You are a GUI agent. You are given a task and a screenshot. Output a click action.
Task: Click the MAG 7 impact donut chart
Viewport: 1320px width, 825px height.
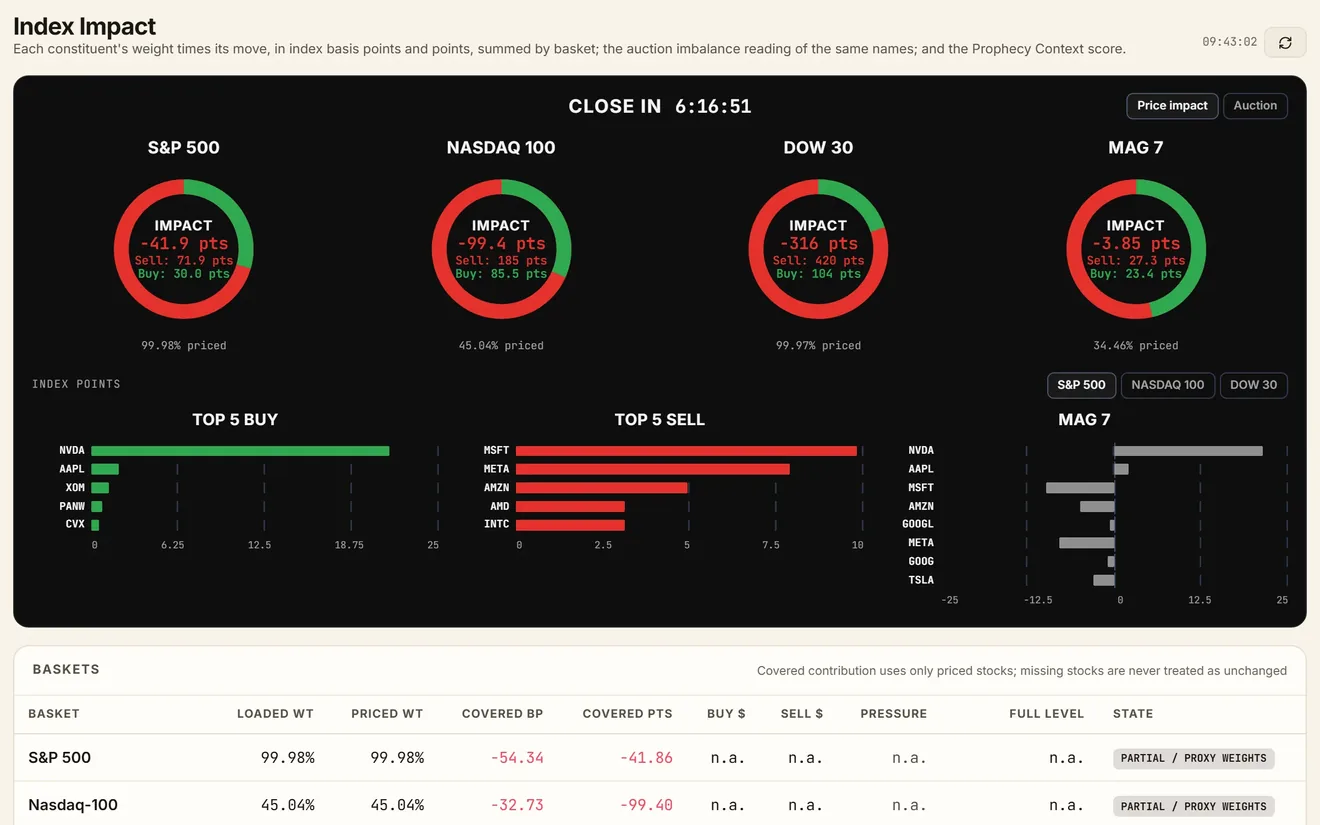pos(1136,249)
